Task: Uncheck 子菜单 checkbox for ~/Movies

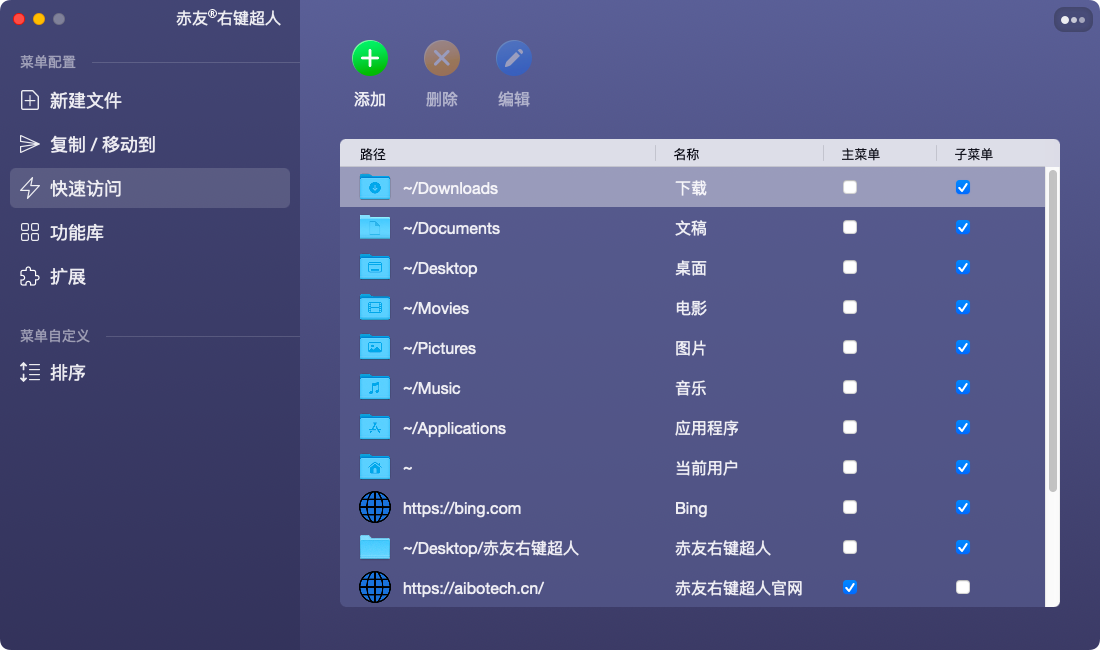Action: (x=962, y=307)
